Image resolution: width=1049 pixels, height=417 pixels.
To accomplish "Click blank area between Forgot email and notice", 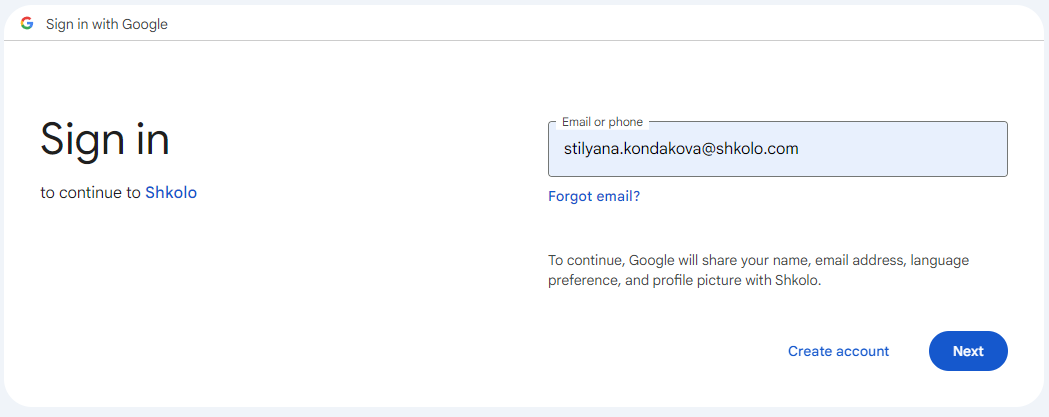I will 776,228.
